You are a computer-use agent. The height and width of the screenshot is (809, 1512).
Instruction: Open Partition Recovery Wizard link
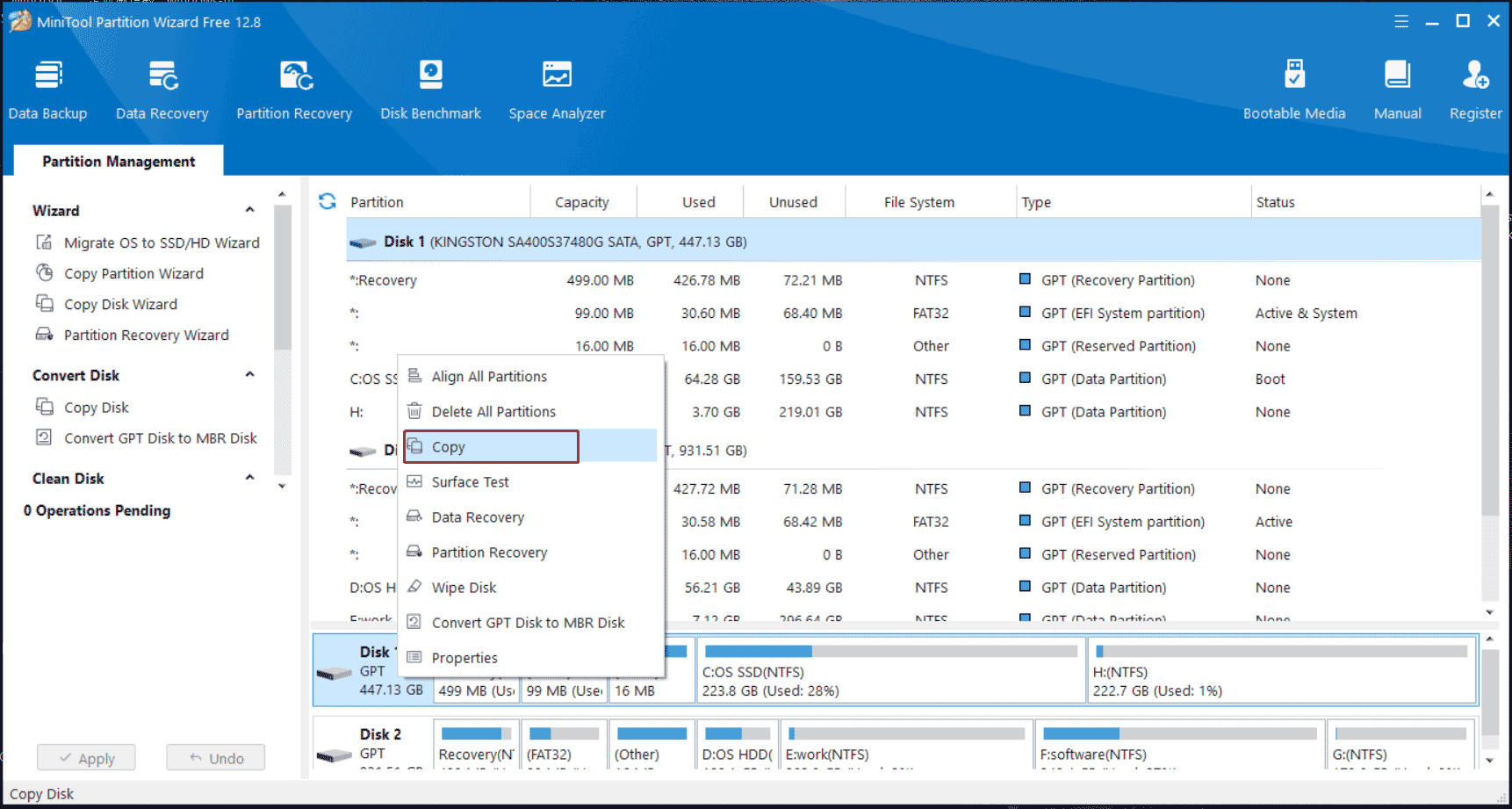click(x=146, y=335)
